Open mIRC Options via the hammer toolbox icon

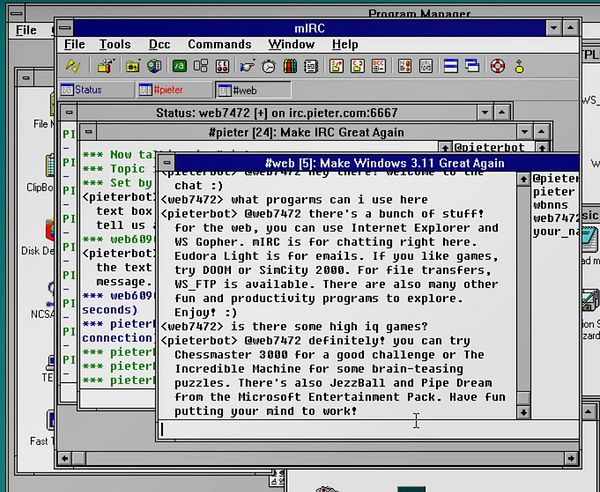[106, 67]
